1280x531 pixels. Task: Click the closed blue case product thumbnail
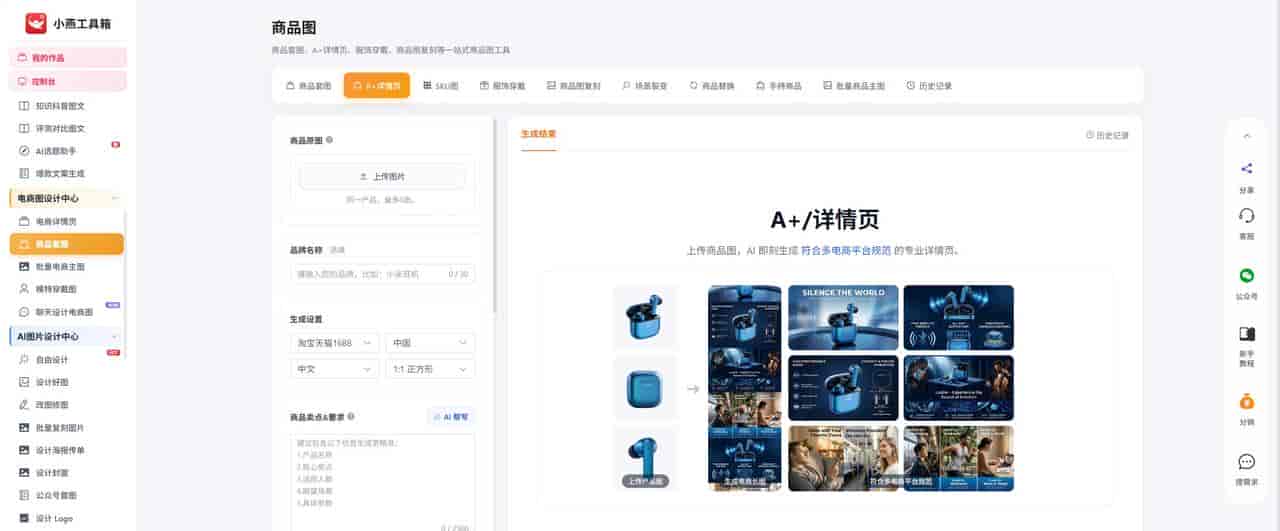click(645, 387)
